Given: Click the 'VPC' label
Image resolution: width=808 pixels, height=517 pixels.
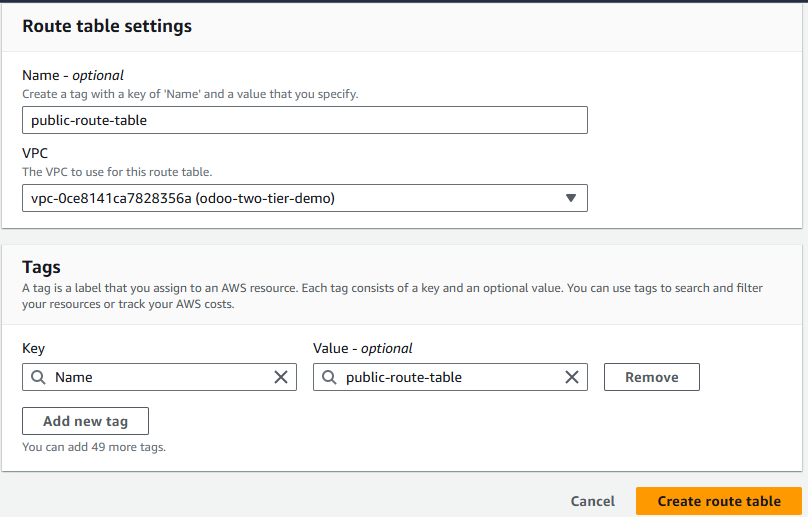Looking at the screenshot, I should tap(35, 153).
